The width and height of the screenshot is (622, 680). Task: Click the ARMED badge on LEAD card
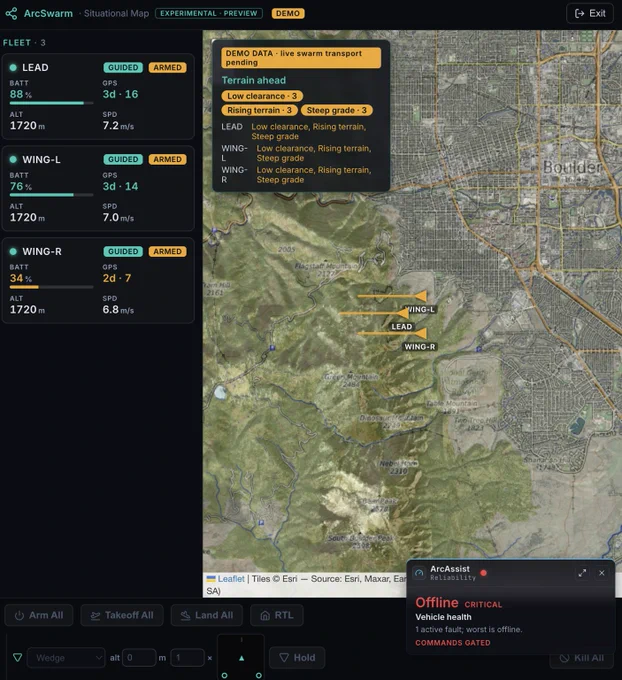coord(167,68)
